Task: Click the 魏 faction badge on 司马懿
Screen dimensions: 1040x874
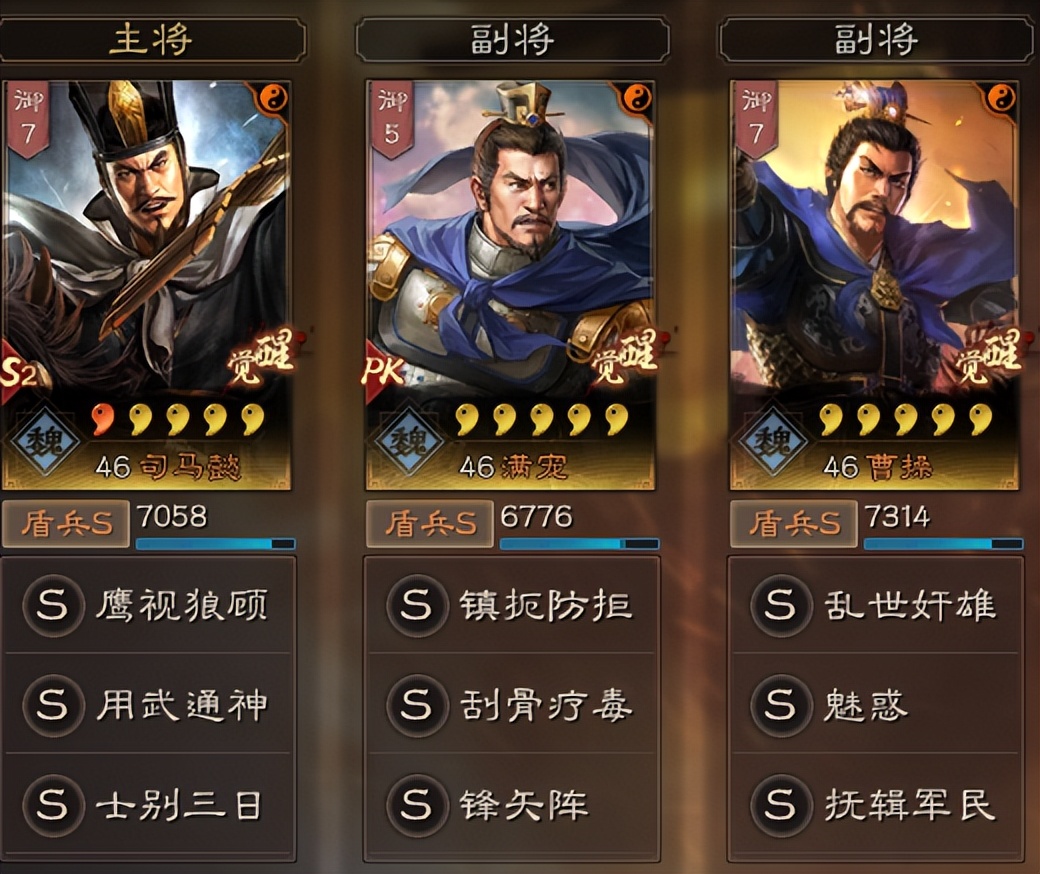Action: [x=44, y=441]
